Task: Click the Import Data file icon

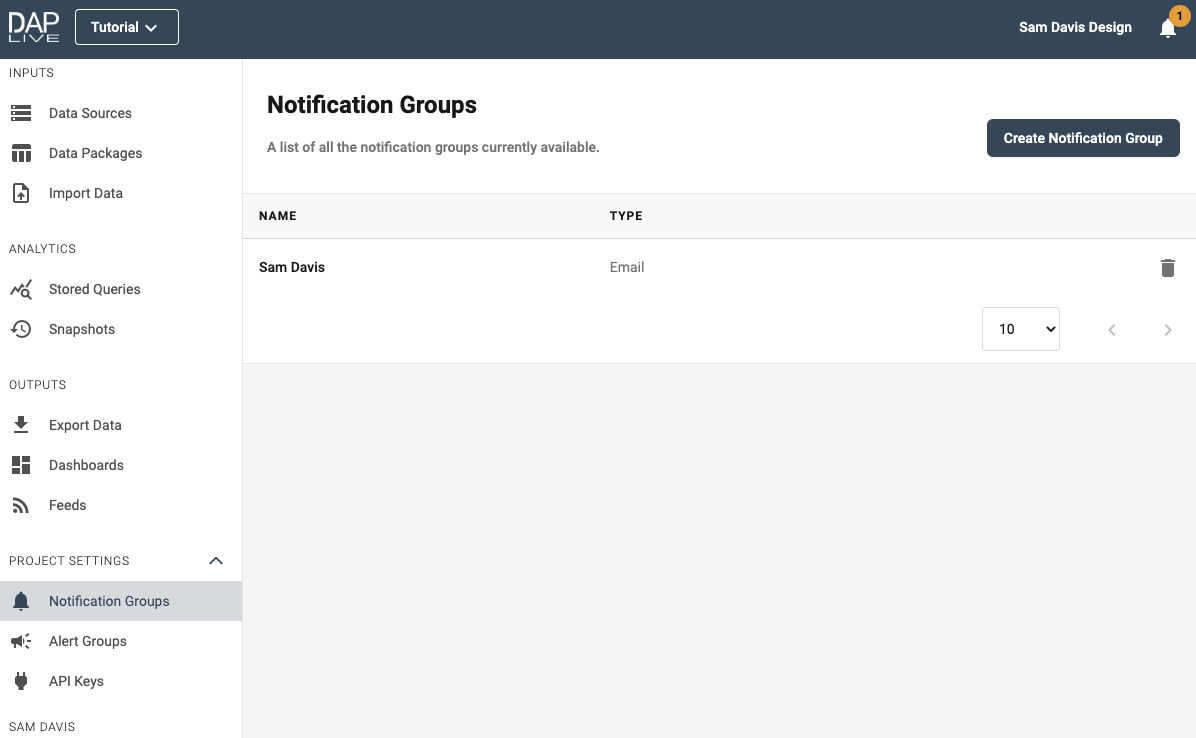Action: tap(21, 193)
